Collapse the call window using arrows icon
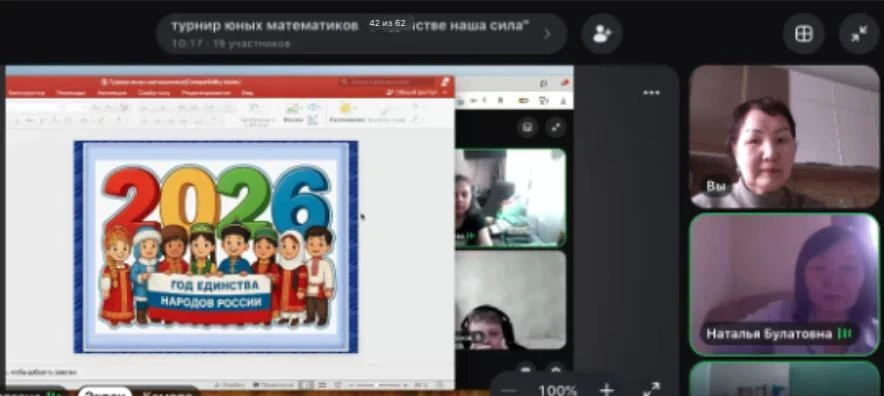 (x=859, y=34)
